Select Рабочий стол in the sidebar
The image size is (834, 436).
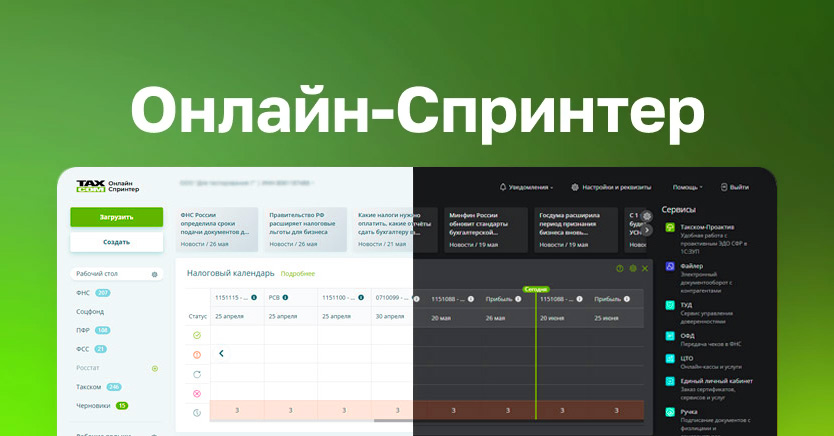pyautogui.click(x=116, y=274)
